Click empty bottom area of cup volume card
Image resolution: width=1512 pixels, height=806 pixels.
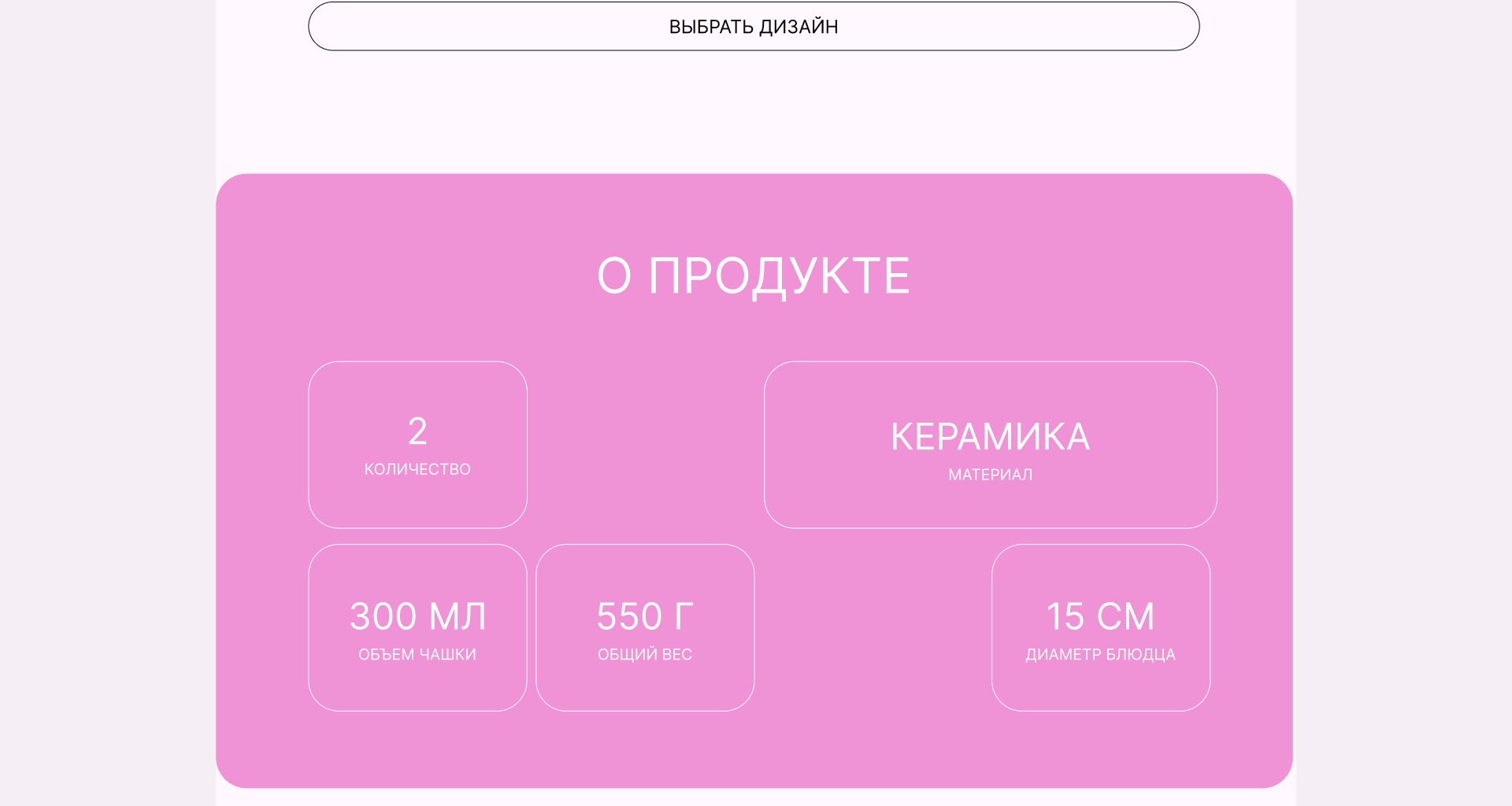[x=417, y=689]
